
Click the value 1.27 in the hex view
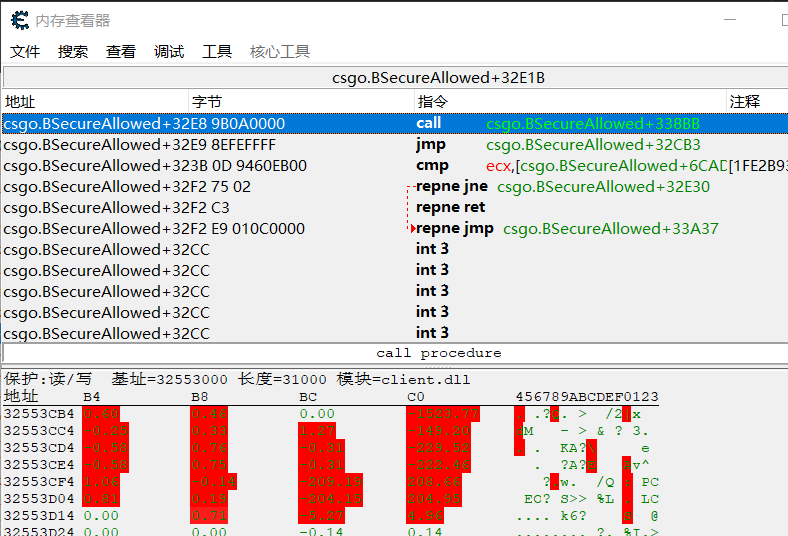317,431
